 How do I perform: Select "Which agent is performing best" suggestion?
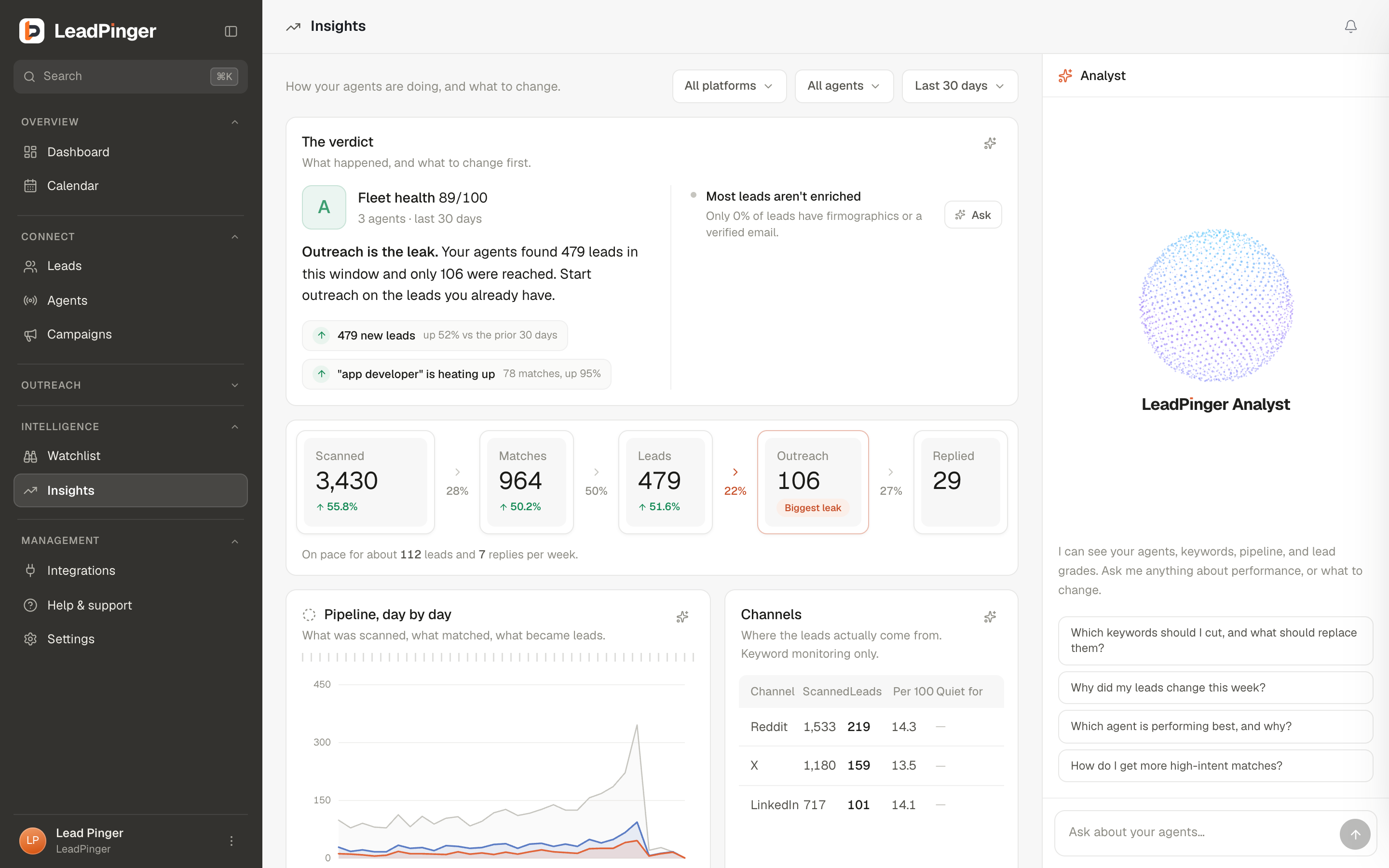1215,727
